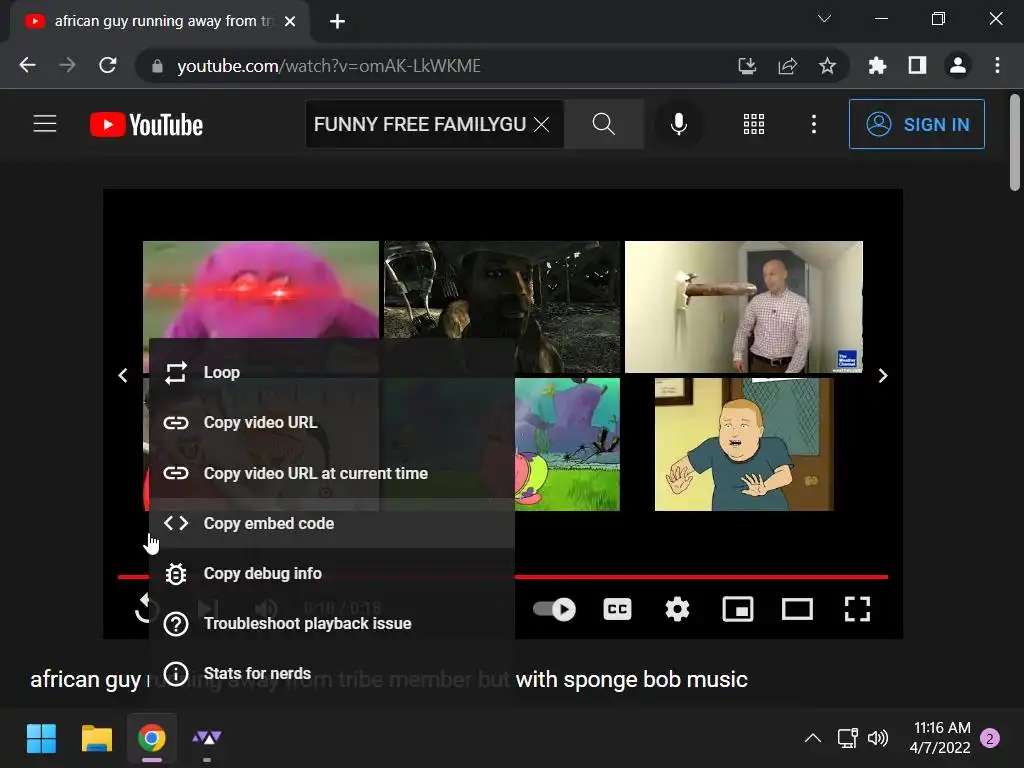This screenshot has height=768, width=1024.
Task: Open the clock showing 11:16 AM
Action: [x=941, y=738]
